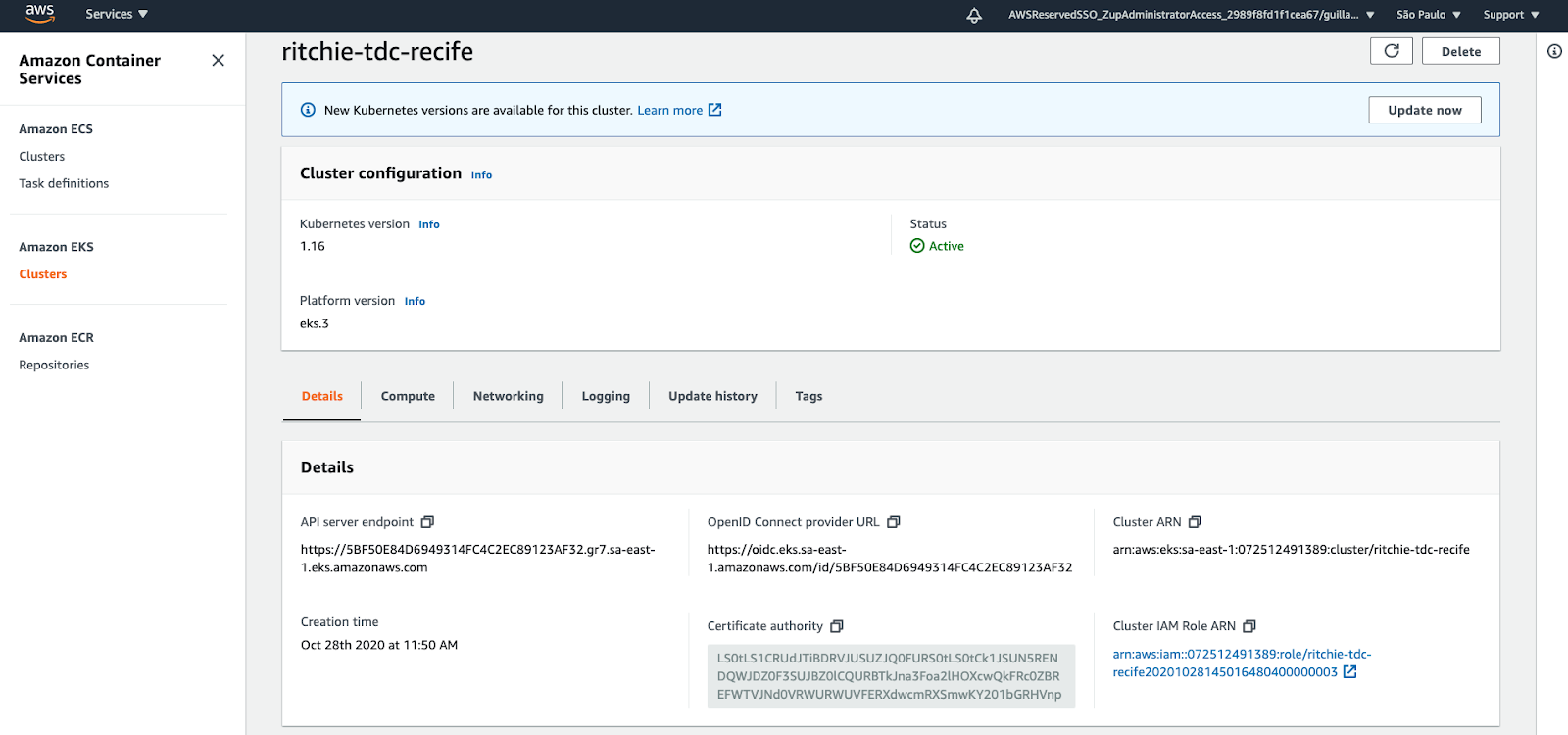Click the Amazon ECS sidebar heading
Screen dimensions: 1568x735
click(x=56, y=129)
